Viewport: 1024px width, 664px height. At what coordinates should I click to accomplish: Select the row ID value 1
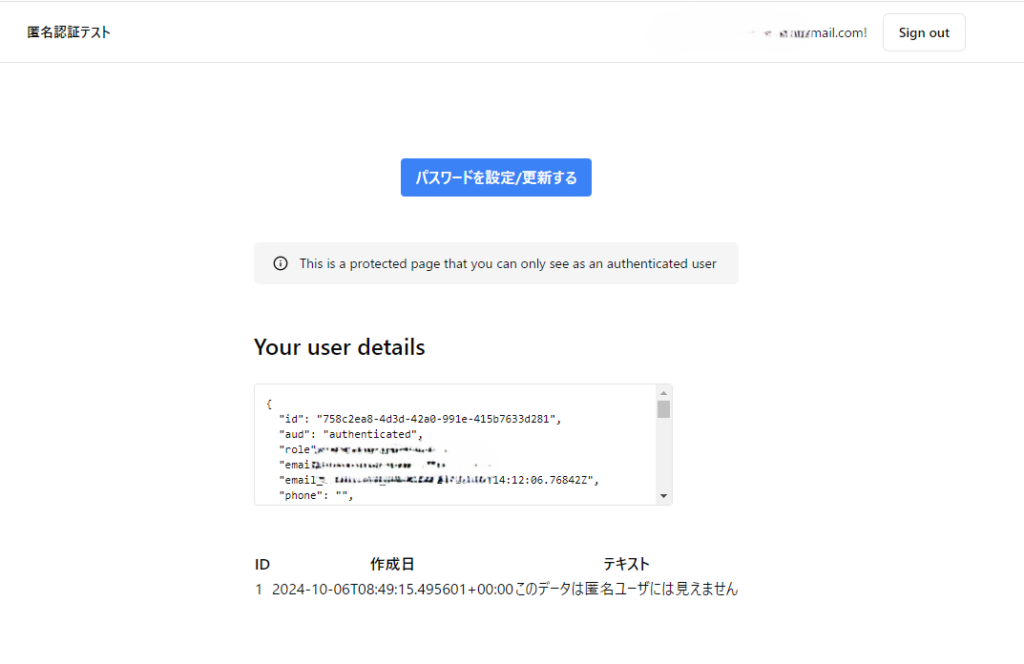(259, 589)
